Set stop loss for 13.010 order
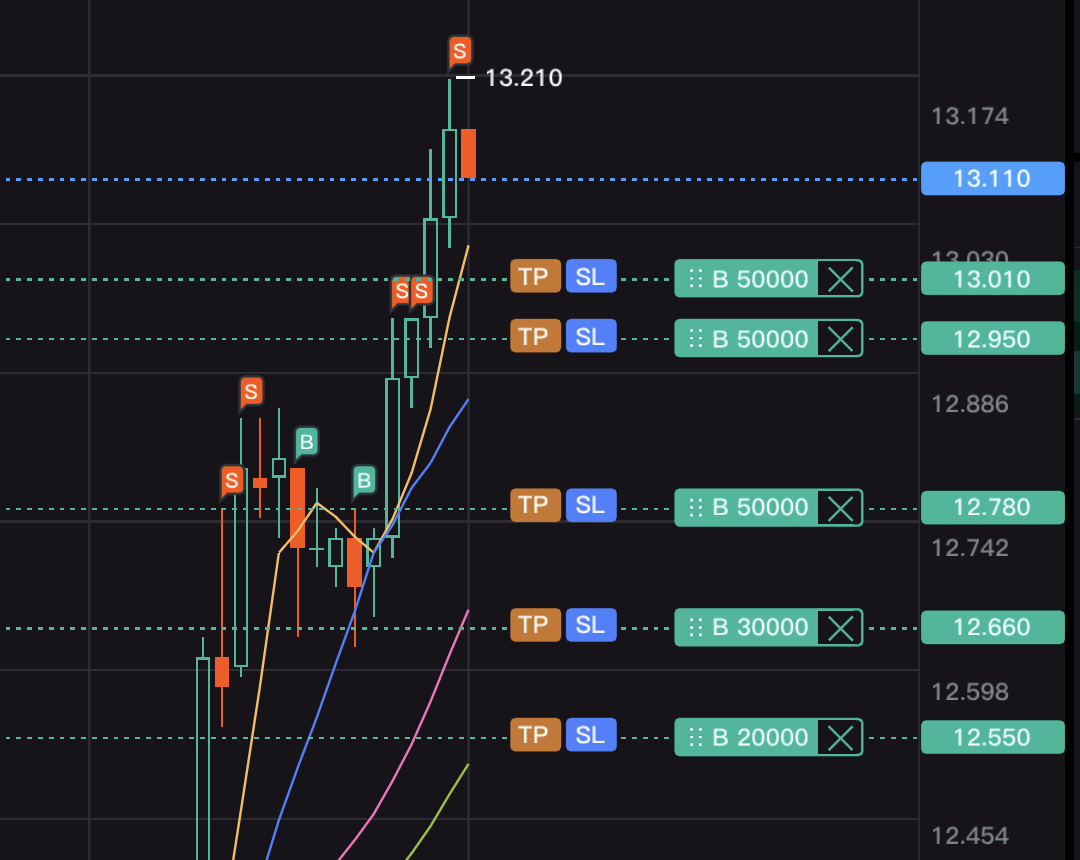Image resolution: width=1080 pixels, height=860 pixels. click(591, 276)
